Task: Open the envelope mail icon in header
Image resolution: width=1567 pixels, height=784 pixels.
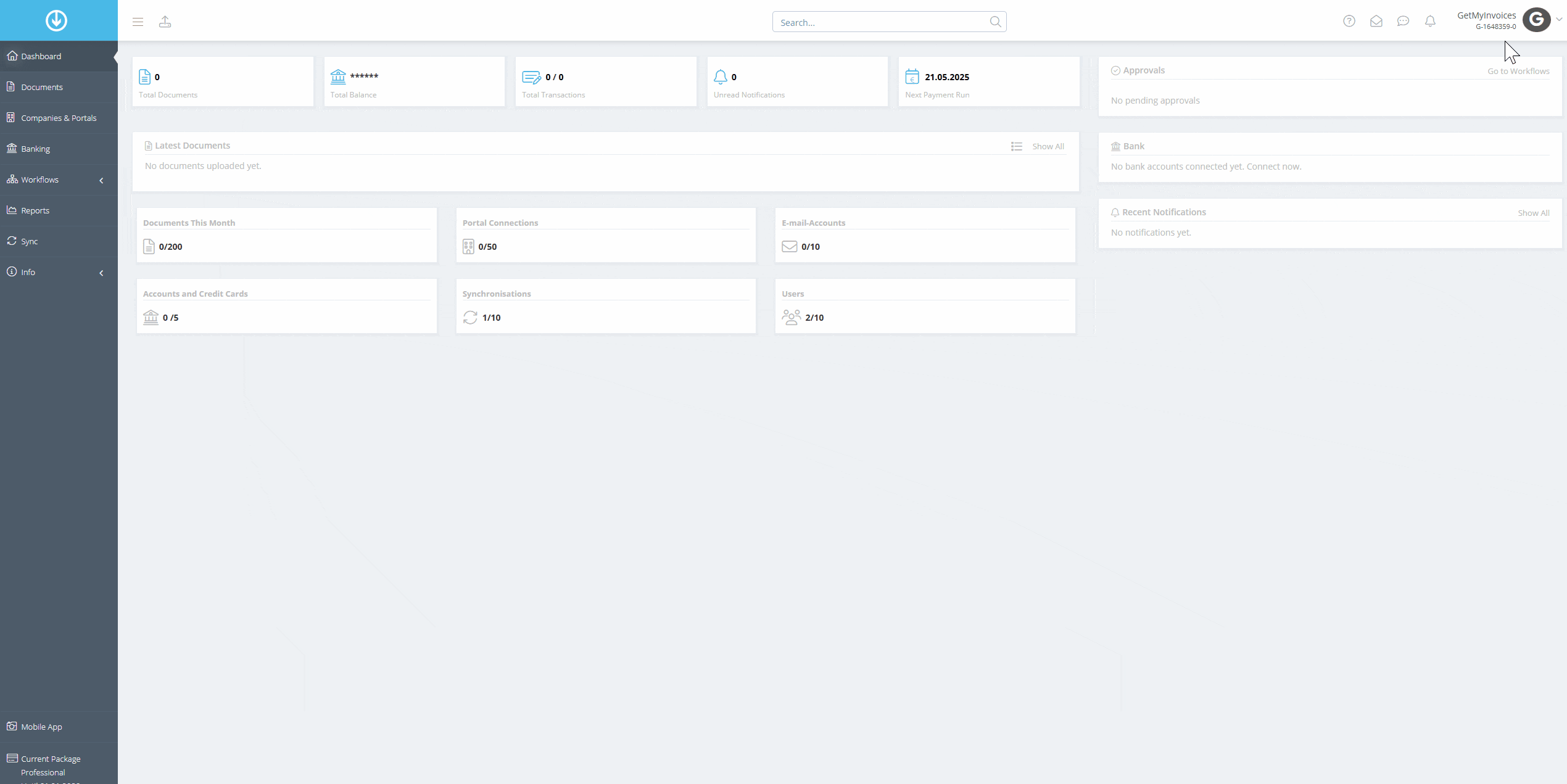Action: coord(1376,21)
